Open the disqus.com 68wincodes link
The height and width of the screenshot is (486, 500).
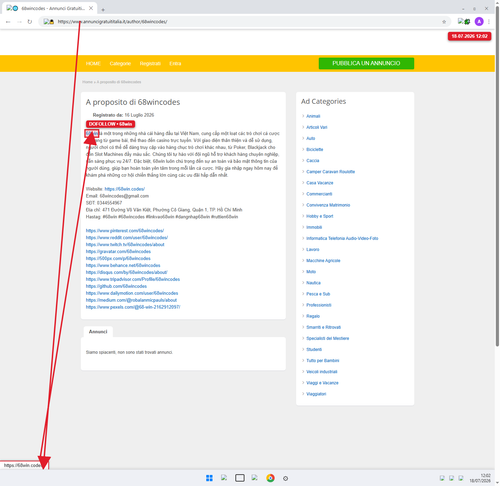coord(126,272)
